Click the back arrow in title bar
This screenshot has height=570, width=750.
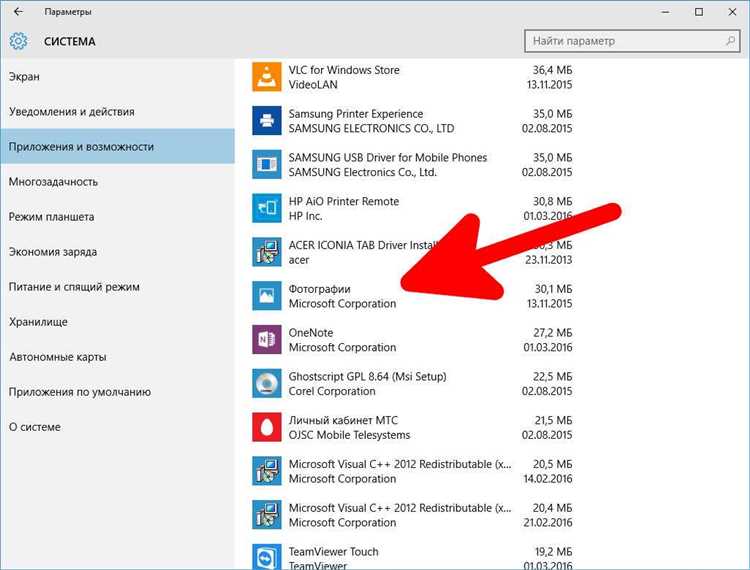[18, 11]
